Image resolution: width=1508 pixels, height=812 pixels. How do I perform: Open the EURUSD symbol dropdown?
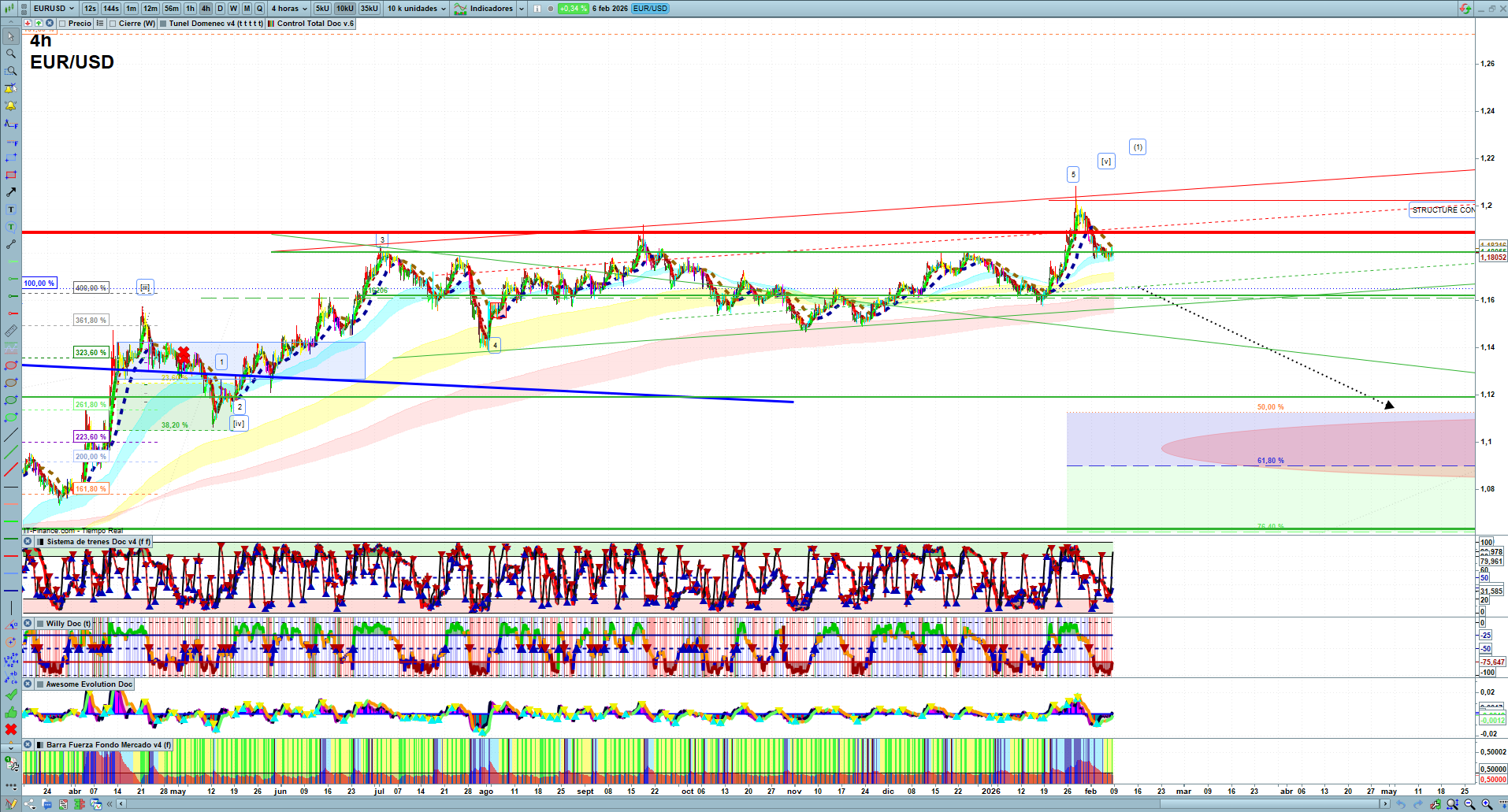coord(54,9)
